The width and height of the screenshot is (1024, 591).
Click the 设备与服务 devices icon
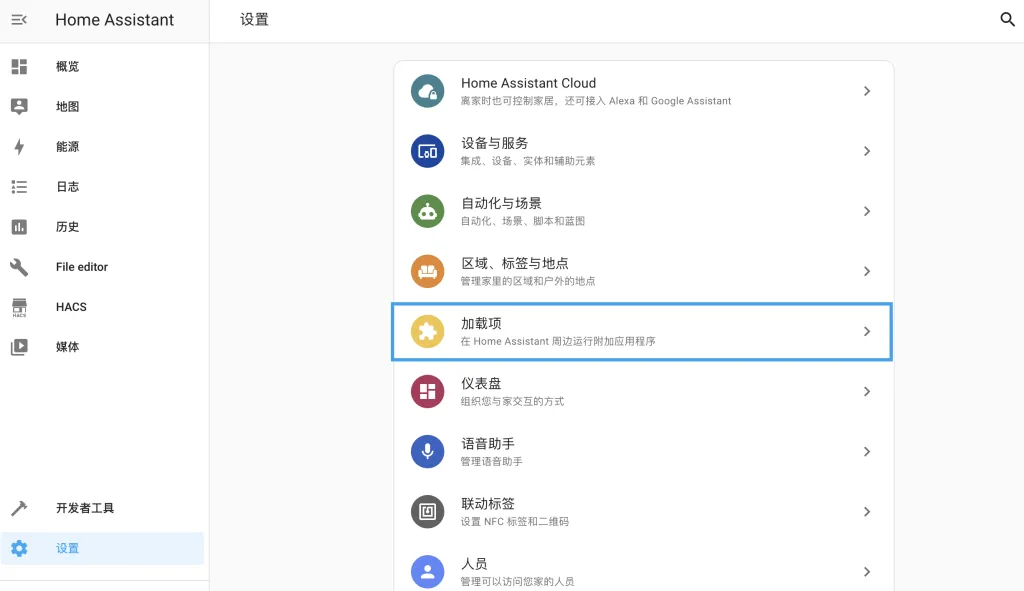click(x=428, y=152)
